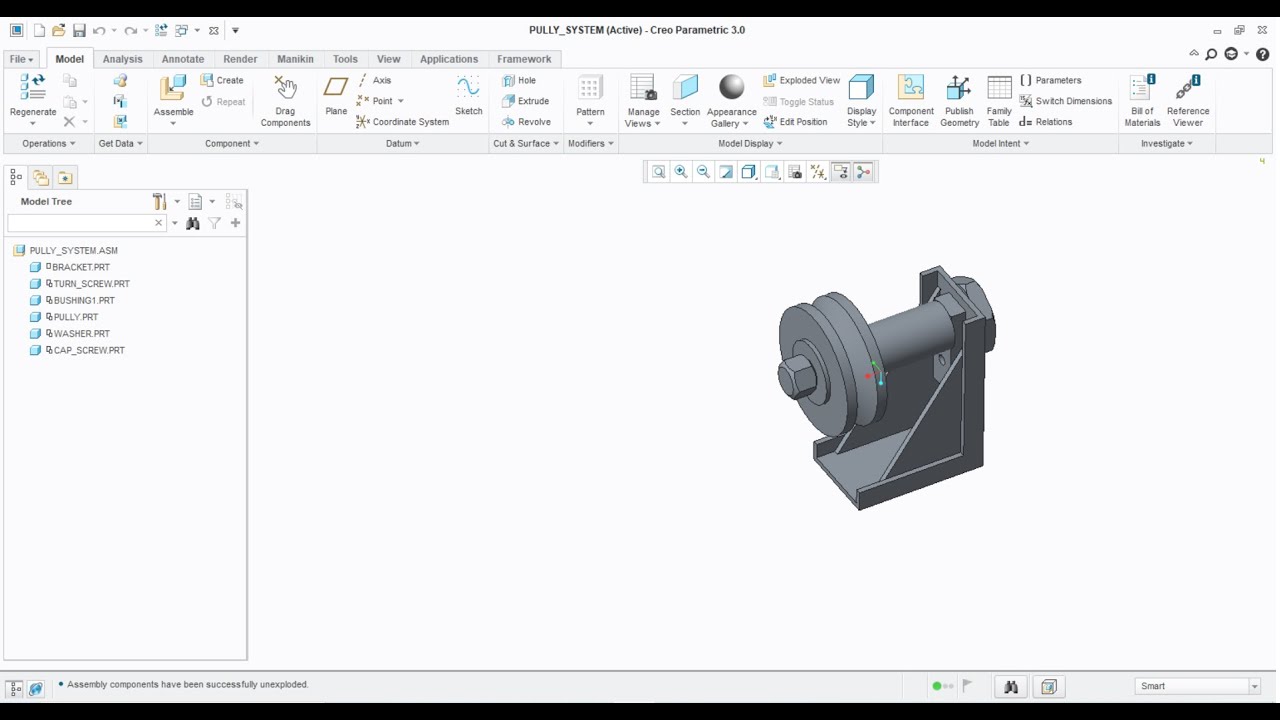
Task: Open the Appearance Gallery dropdown
Action: pos(731,117)
